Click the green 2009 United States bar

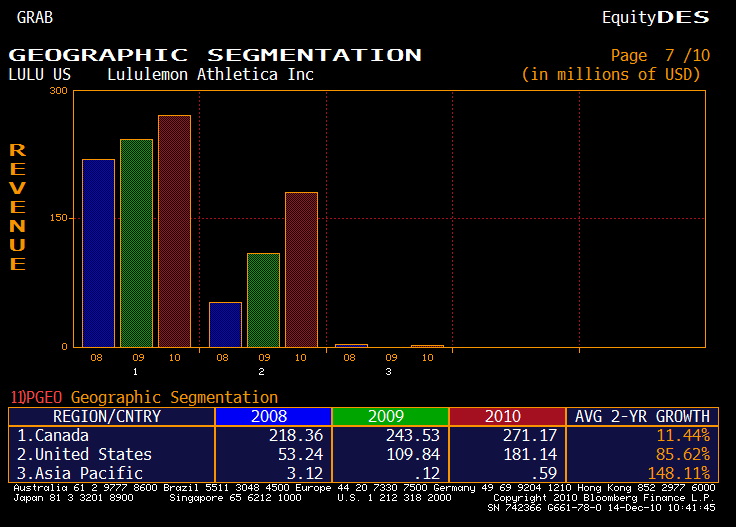pyautogui.click(x=263, y=300)
